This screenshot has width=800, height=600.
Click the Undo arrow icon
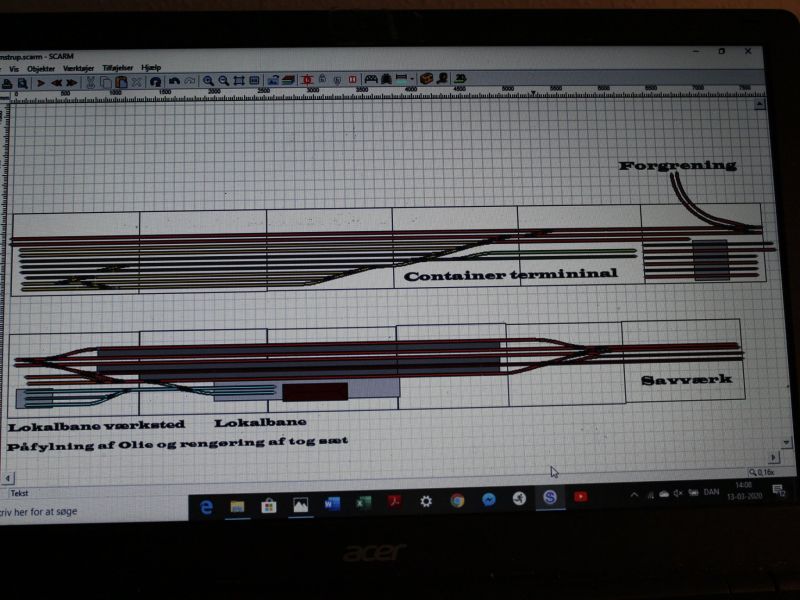coord(174,81)
